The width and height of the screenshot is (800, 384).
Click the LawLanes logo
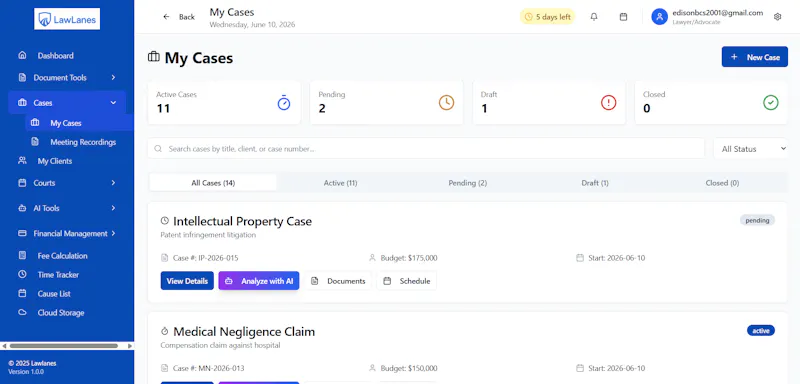click(x=67, y=19)
